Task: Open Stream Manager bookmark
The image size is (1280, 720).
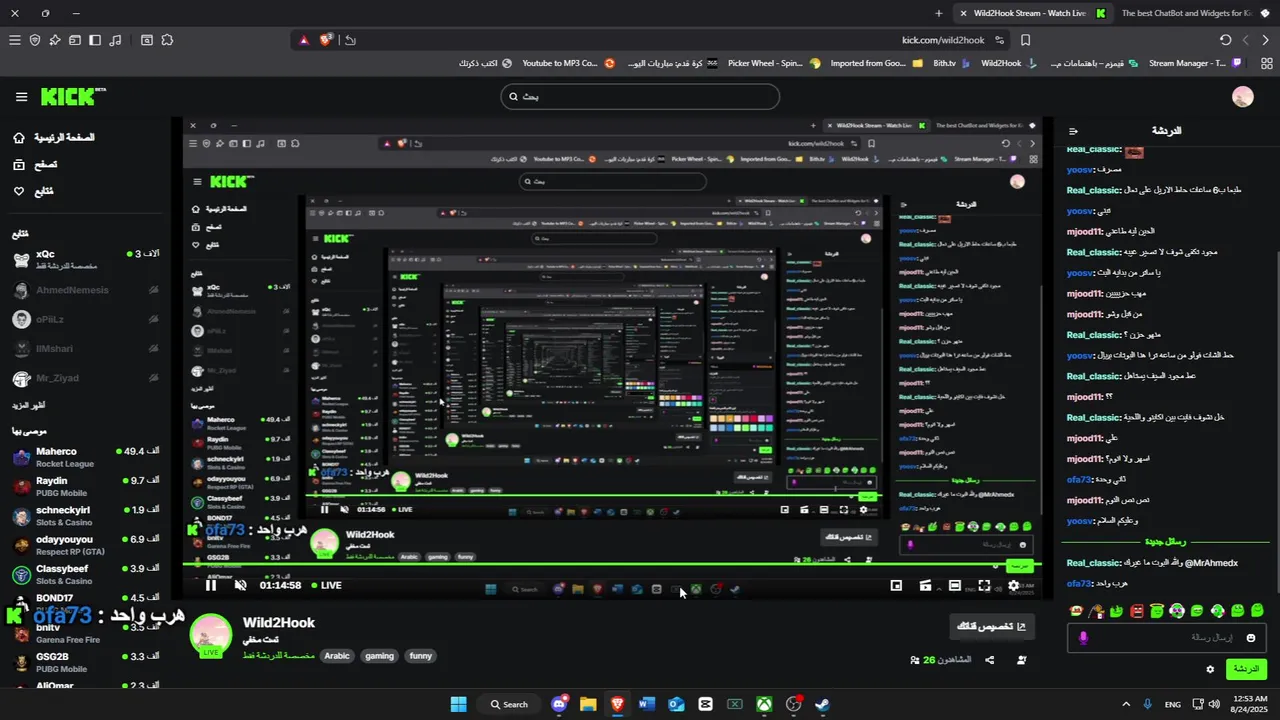Action: [1195, 63]
